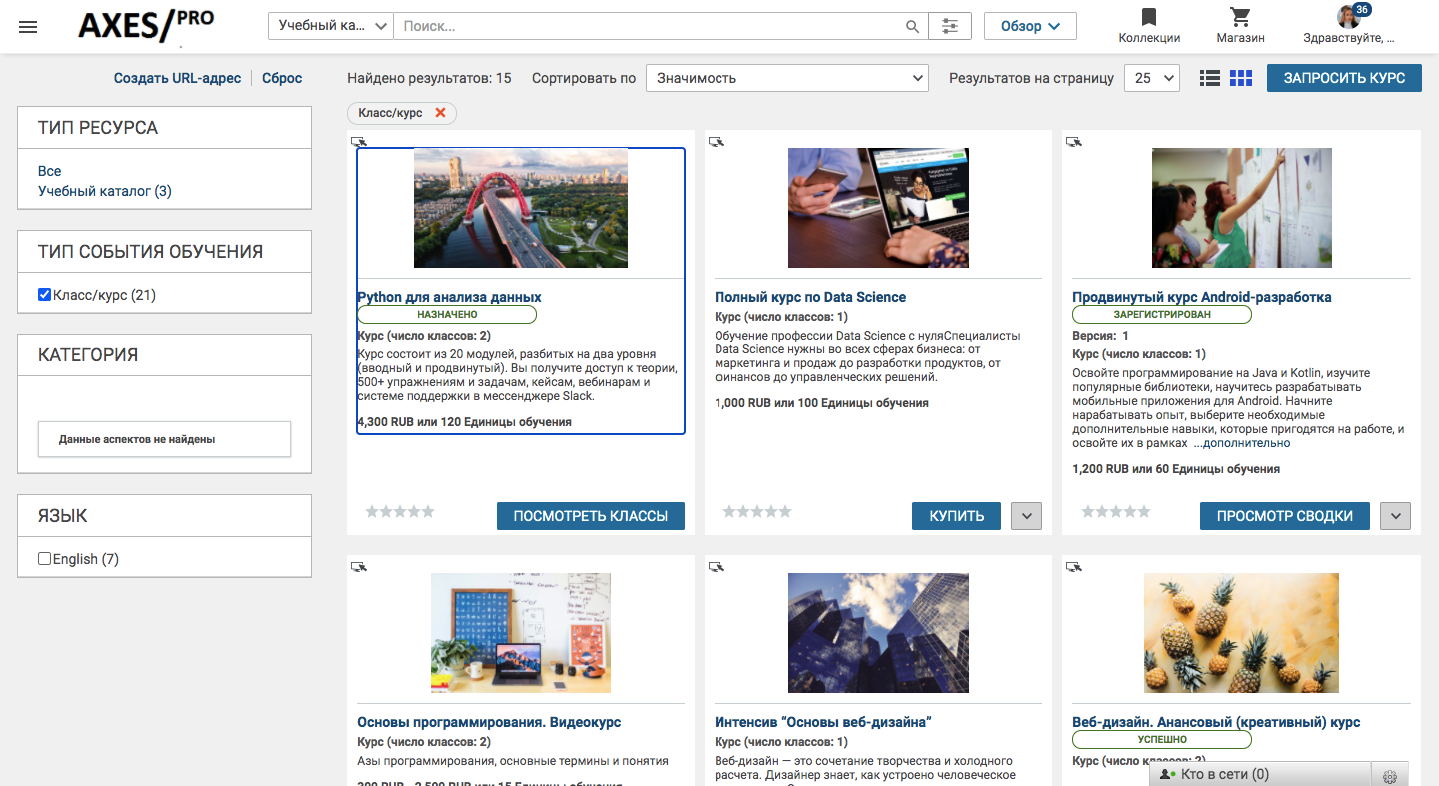Click Просмотр сводки button
The image size is (1439, 786).
click(x=1285, y=516)
